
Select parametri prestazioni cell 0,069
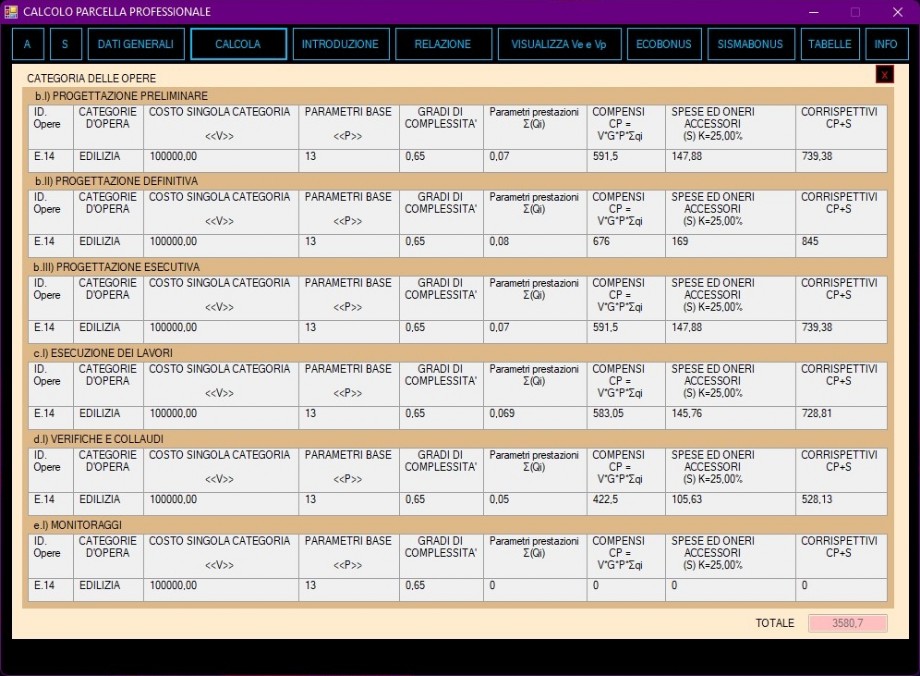tap(535, 418)
